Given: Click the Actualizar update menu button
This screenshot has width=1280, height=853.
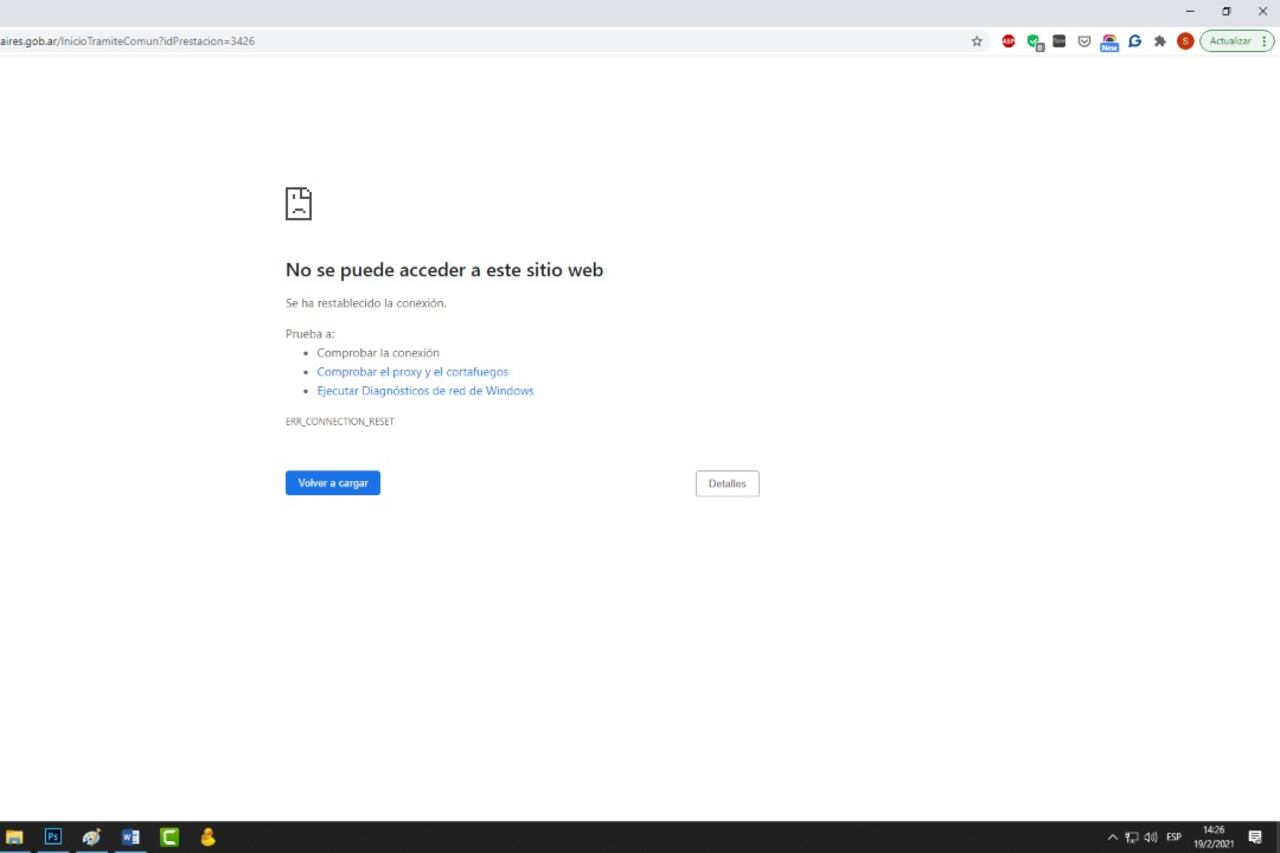Looking at the screenshot, I should pyautogui.click(x=1237, y=41).
